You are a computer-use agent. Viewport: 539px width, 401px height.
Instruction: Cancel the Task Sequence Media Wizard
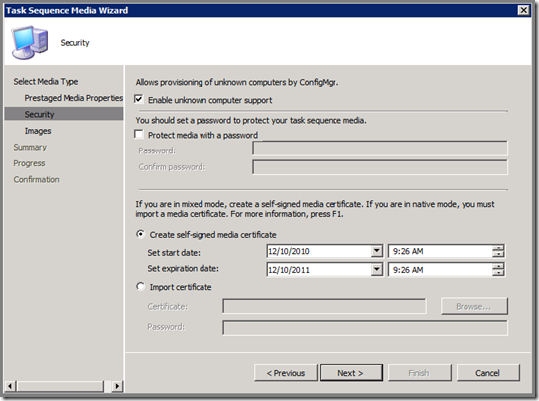coord(488,373)
